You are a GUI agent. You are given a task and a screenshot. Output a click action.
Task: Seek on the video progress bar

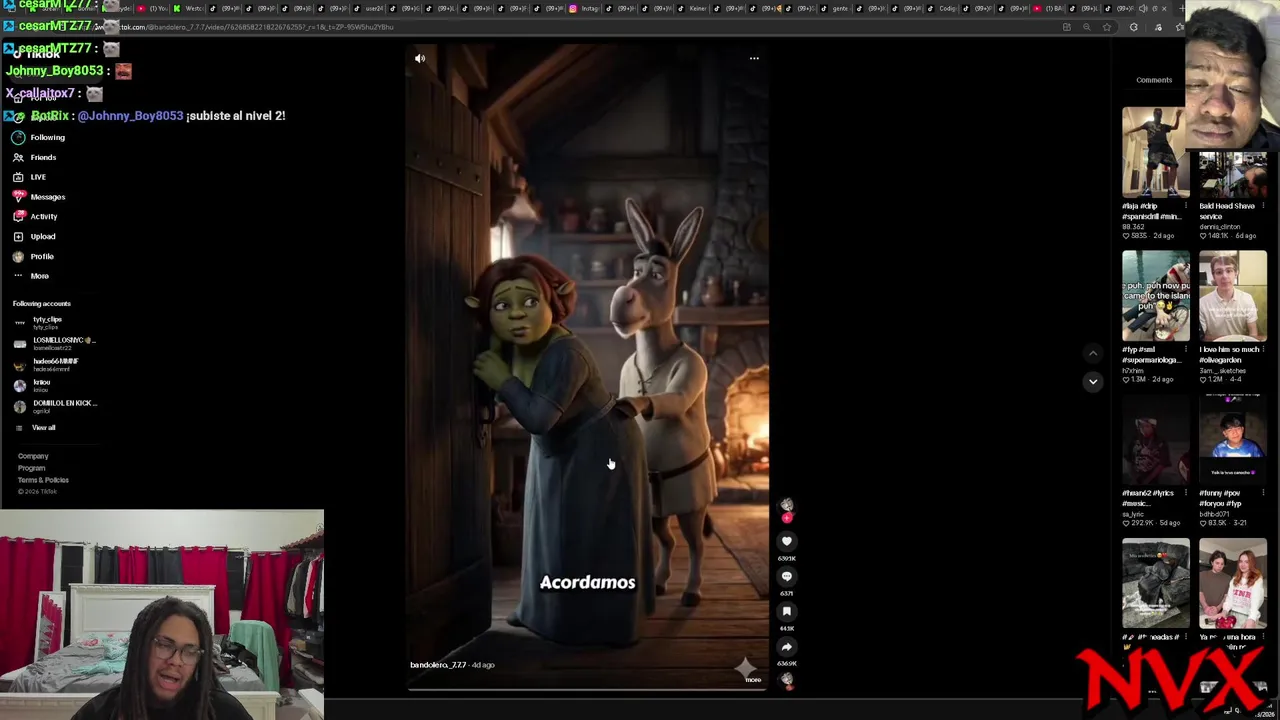(x=588, y=689)
